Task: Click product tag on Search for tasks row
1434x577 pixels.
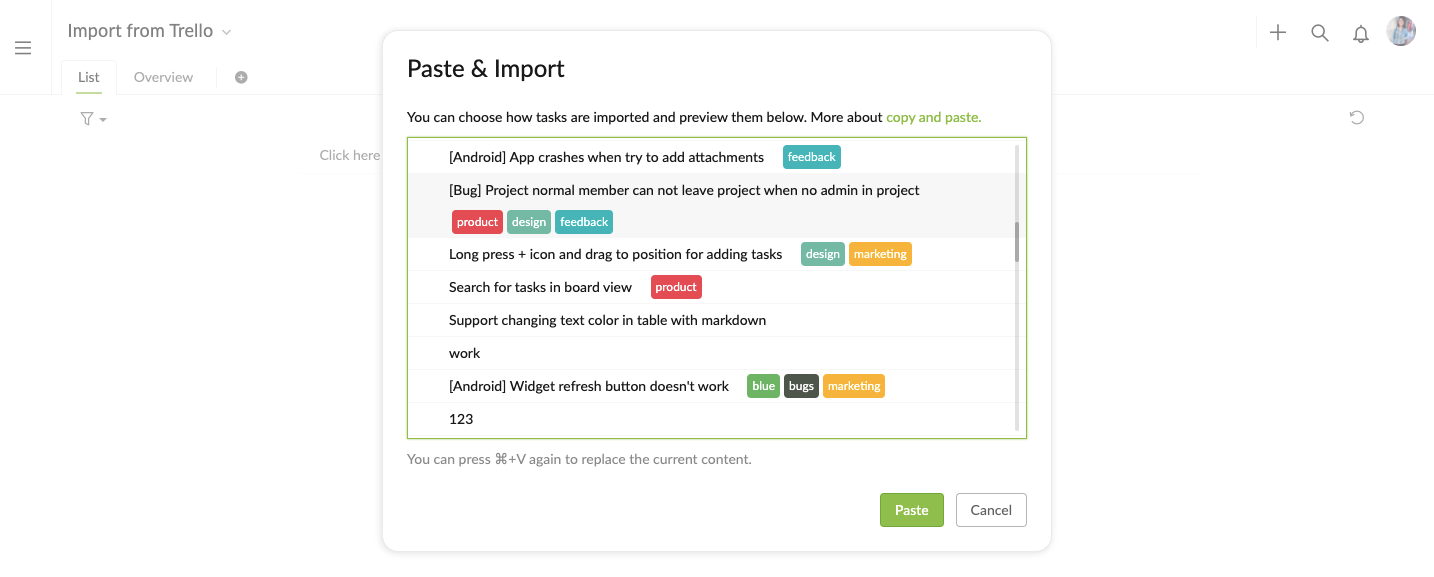Action: [676, 287]
